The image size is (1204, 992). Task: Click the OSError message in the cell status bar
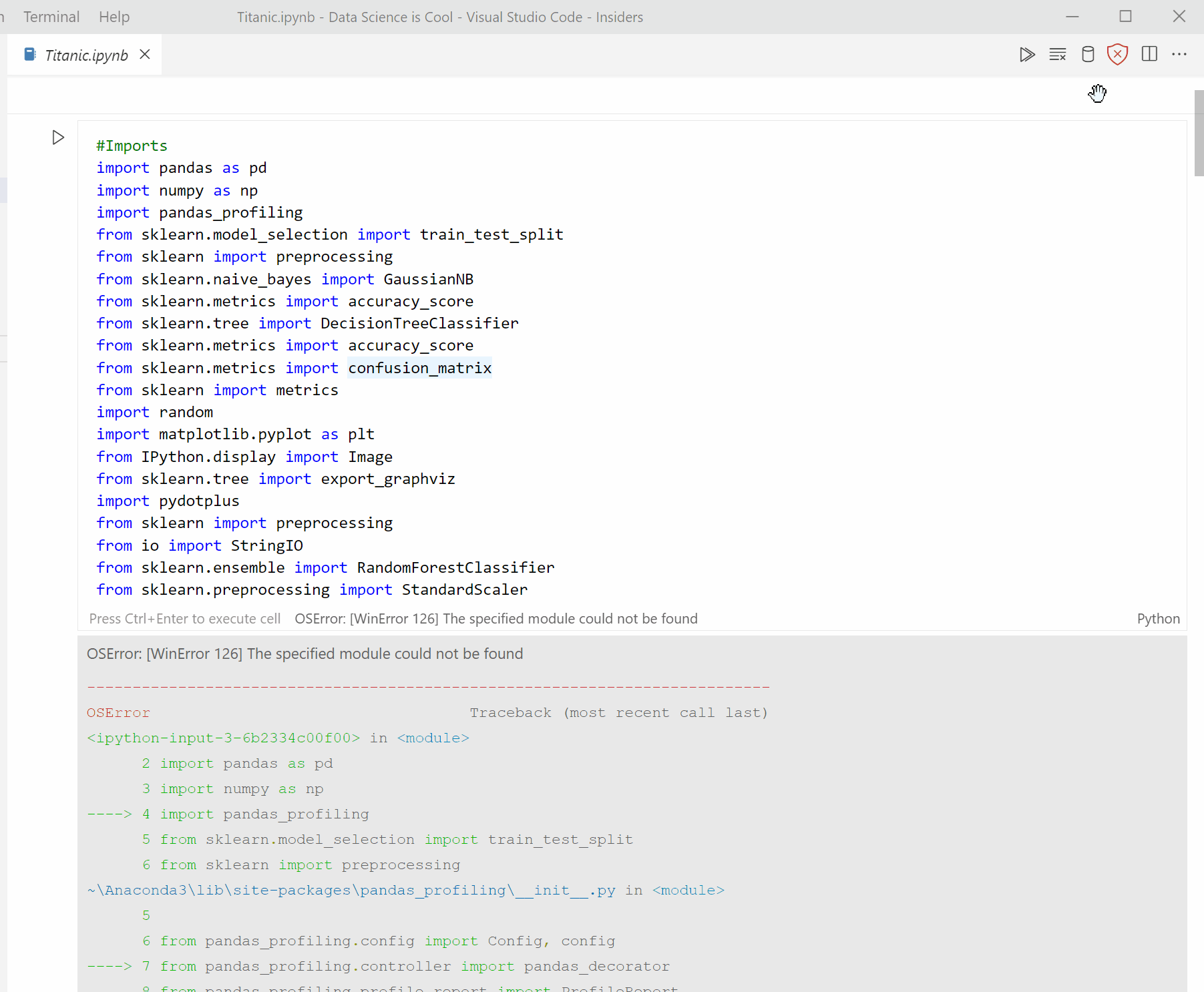pos(495,618)
